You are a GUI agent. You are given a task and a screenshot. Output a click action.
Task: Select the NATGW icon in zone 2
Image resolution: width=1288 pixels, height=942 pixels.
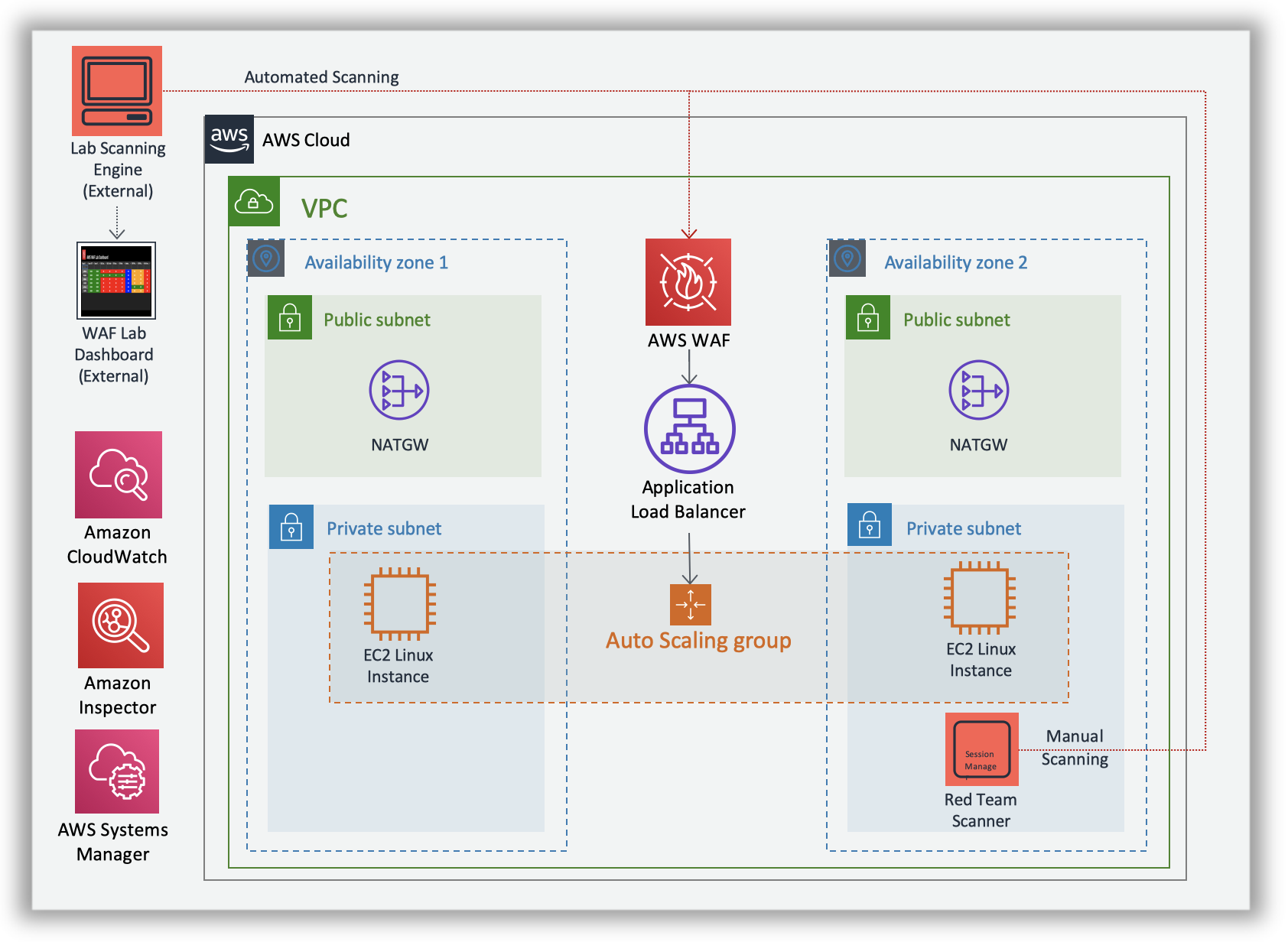click(x=979, y=390)
